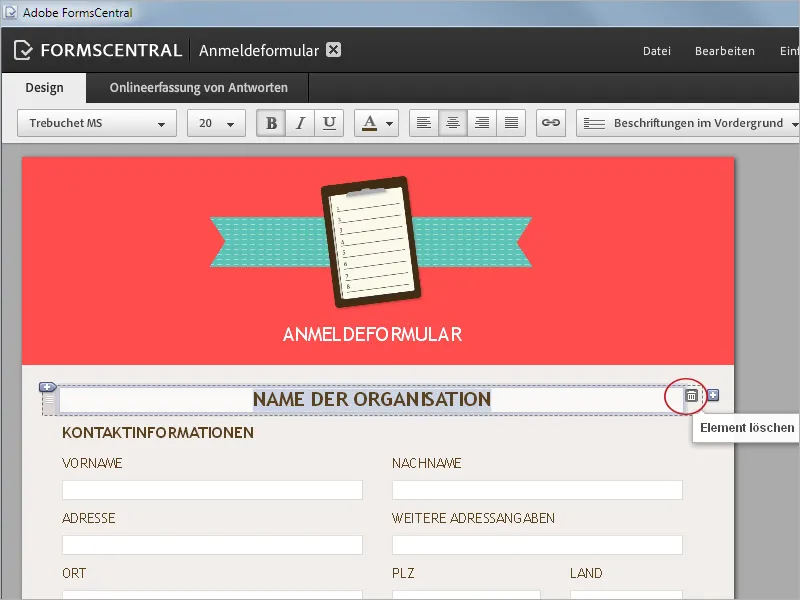
Task: Justify the text
Action: click(x=511, y=123)
